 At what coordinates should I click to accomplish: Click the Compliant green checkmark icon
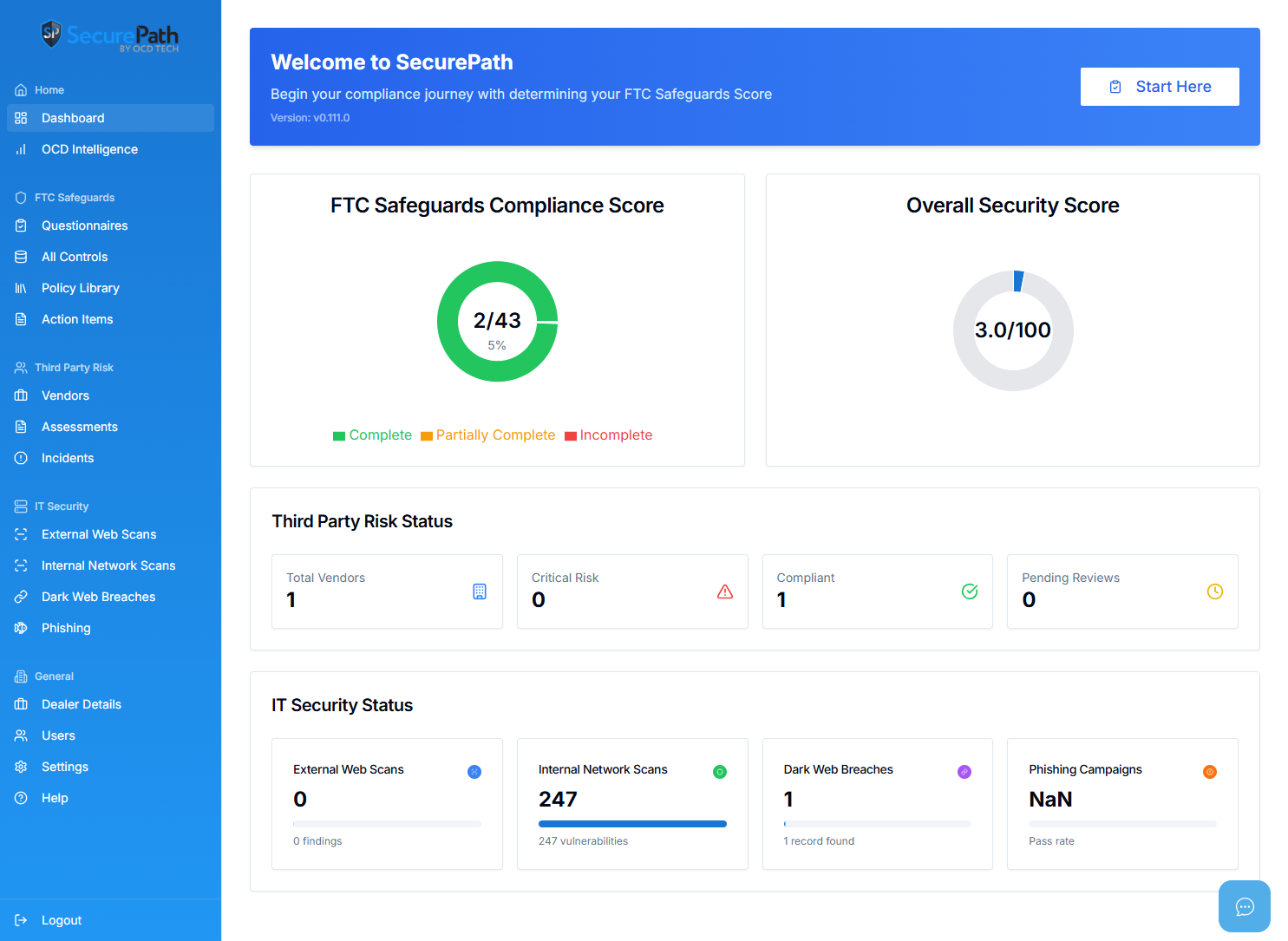coord(970,591)
